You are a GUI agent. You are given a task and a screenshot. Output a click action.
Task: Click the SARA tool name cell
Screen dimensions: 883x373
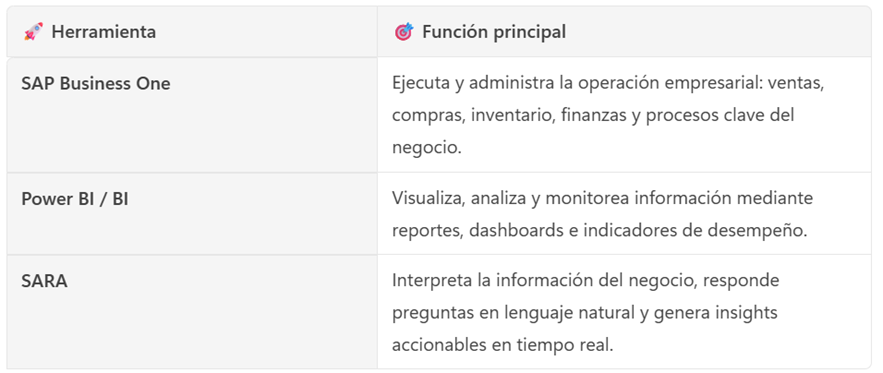click(192, 312)
